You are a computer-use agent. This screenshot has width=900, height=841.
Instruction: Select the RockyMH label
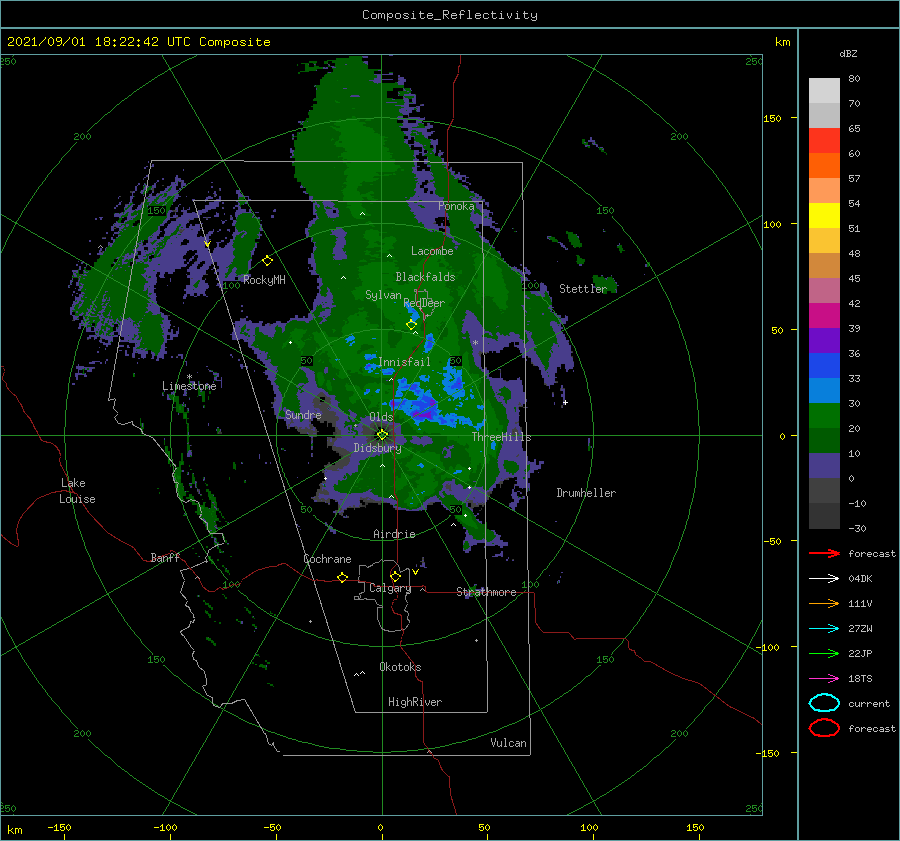pos(264,280)
